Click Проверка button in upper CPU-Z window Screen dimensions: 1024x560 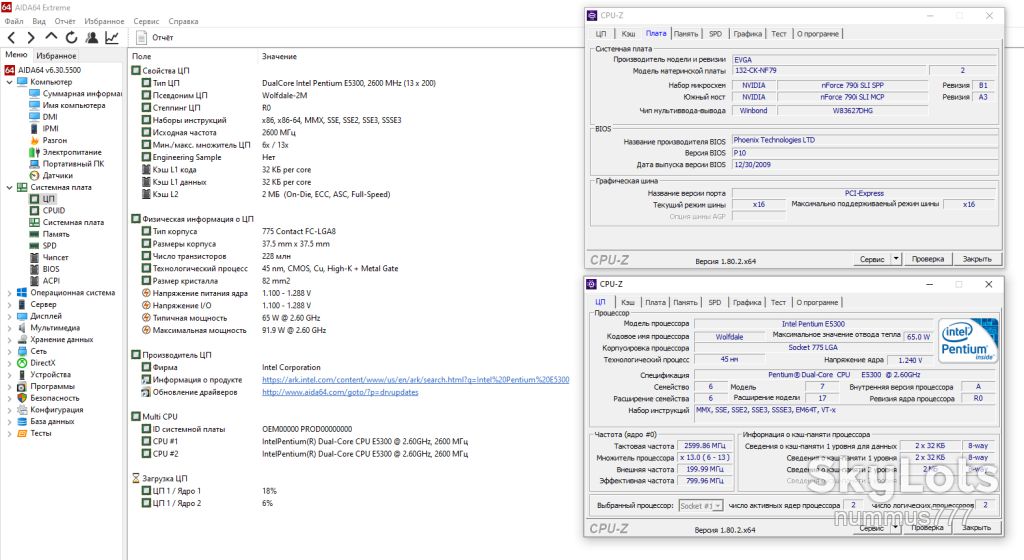coord(927,259)
